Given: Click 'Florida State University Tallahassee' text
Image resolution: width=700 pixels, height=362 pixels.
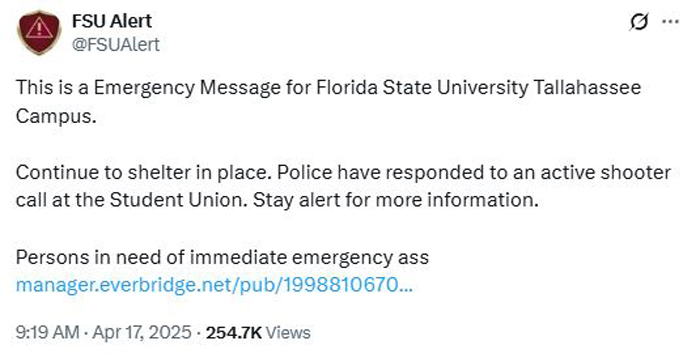Looking at the screenshot, I should click(479, 87).
